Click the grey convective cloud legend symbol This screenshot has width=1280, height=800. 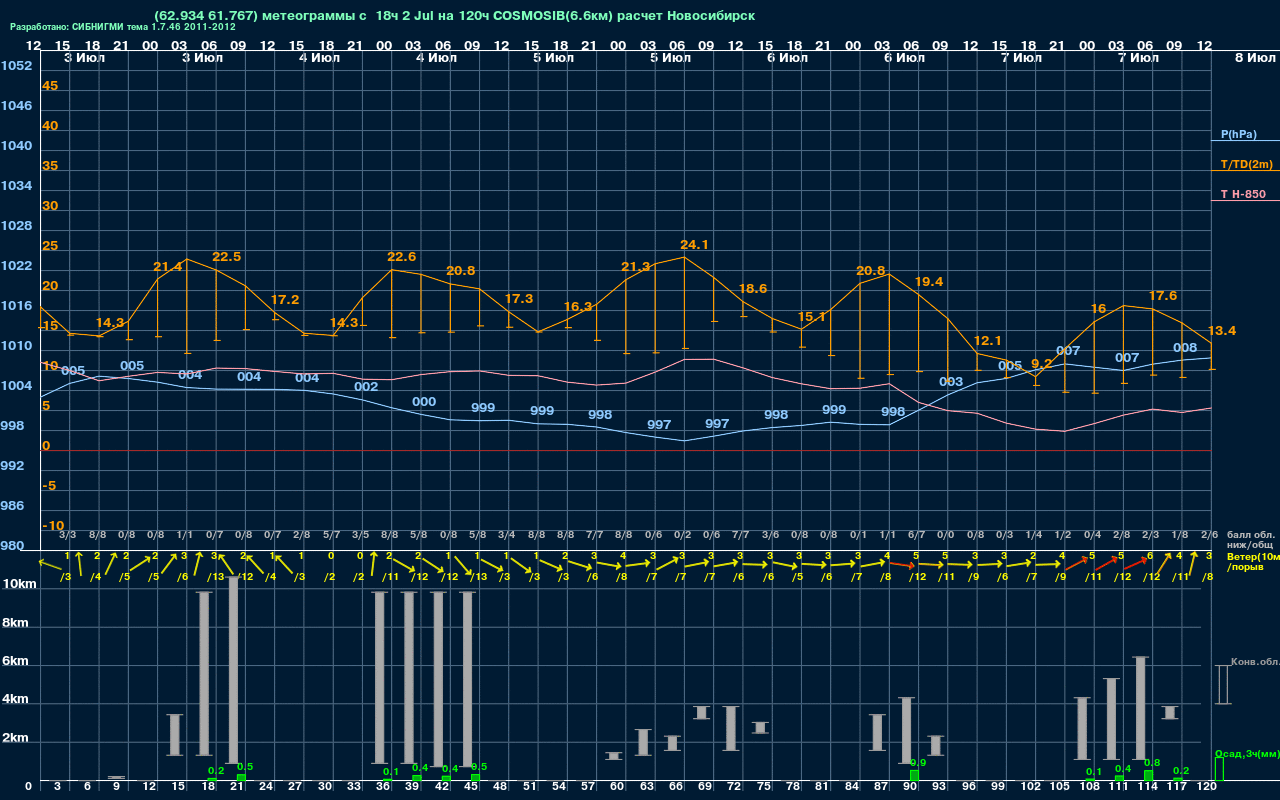(1222, 685)
